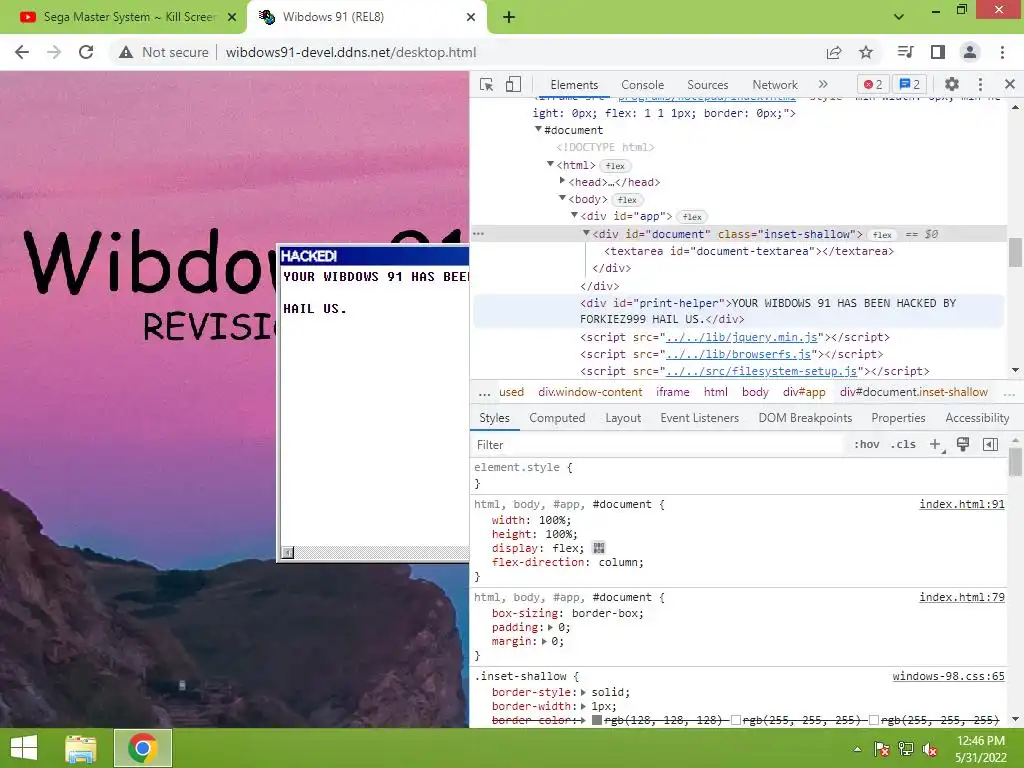Switch to the Sources tab

707,85
